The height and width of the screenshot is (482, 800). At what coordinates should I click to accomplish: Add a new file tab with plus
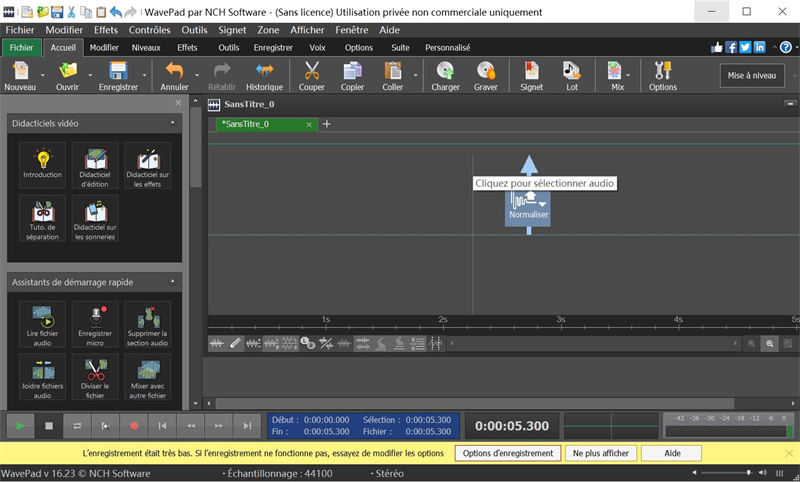(327, 124)
